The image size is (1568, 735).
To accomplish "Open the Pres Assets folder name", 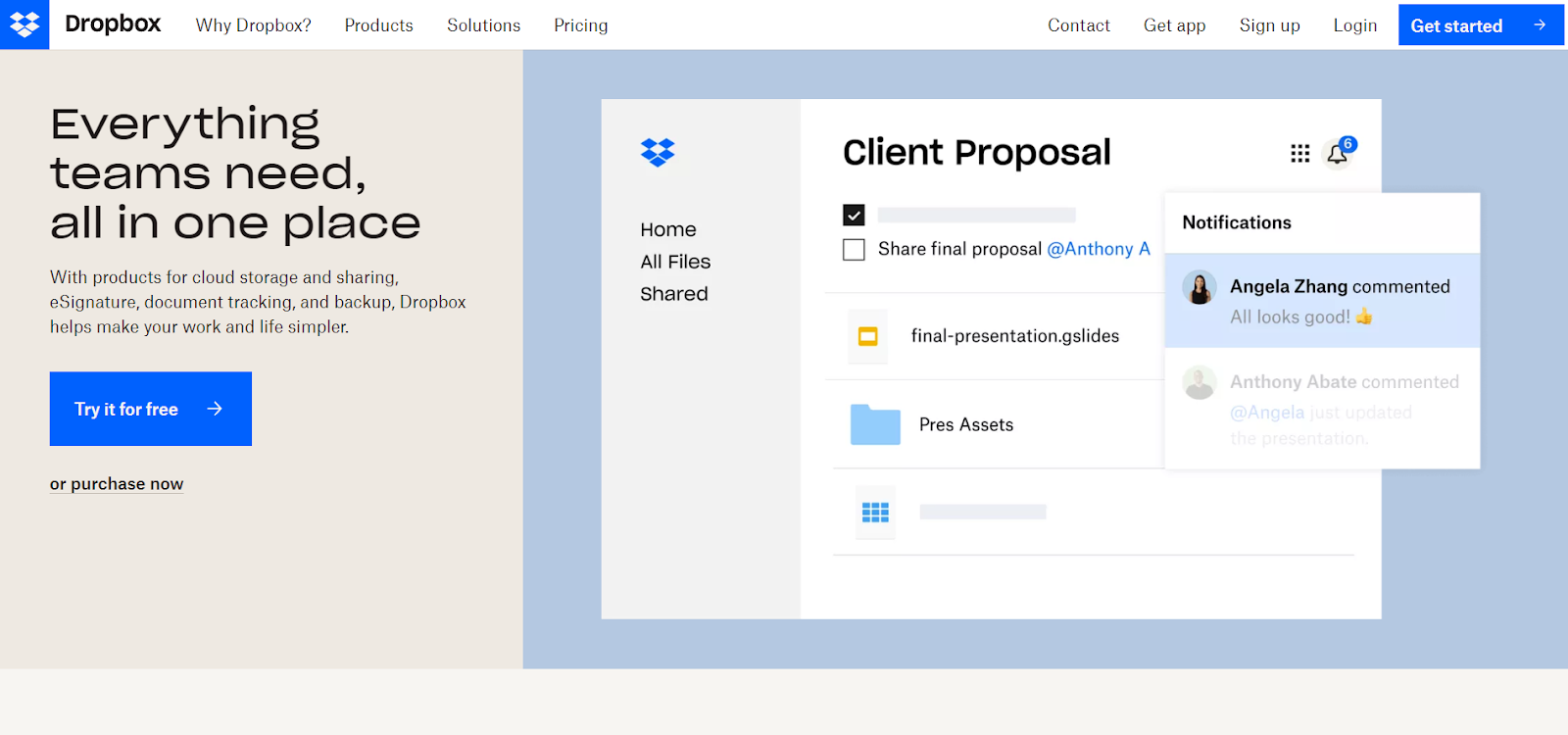I will (x=966, y=424).
